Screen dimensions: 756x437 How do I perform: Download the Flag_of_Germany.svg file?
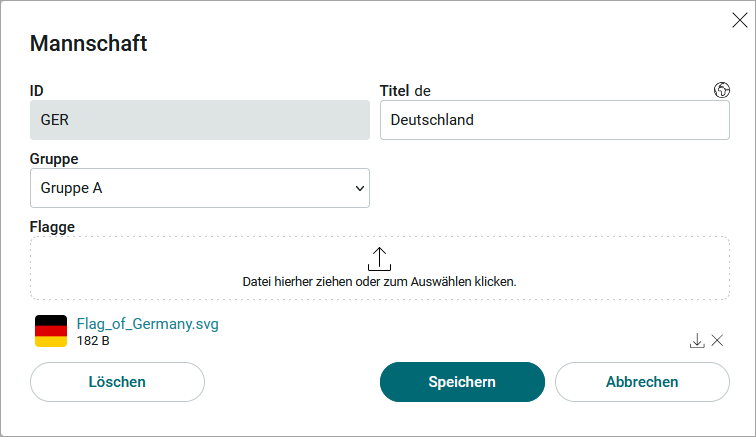coord(697,341)
